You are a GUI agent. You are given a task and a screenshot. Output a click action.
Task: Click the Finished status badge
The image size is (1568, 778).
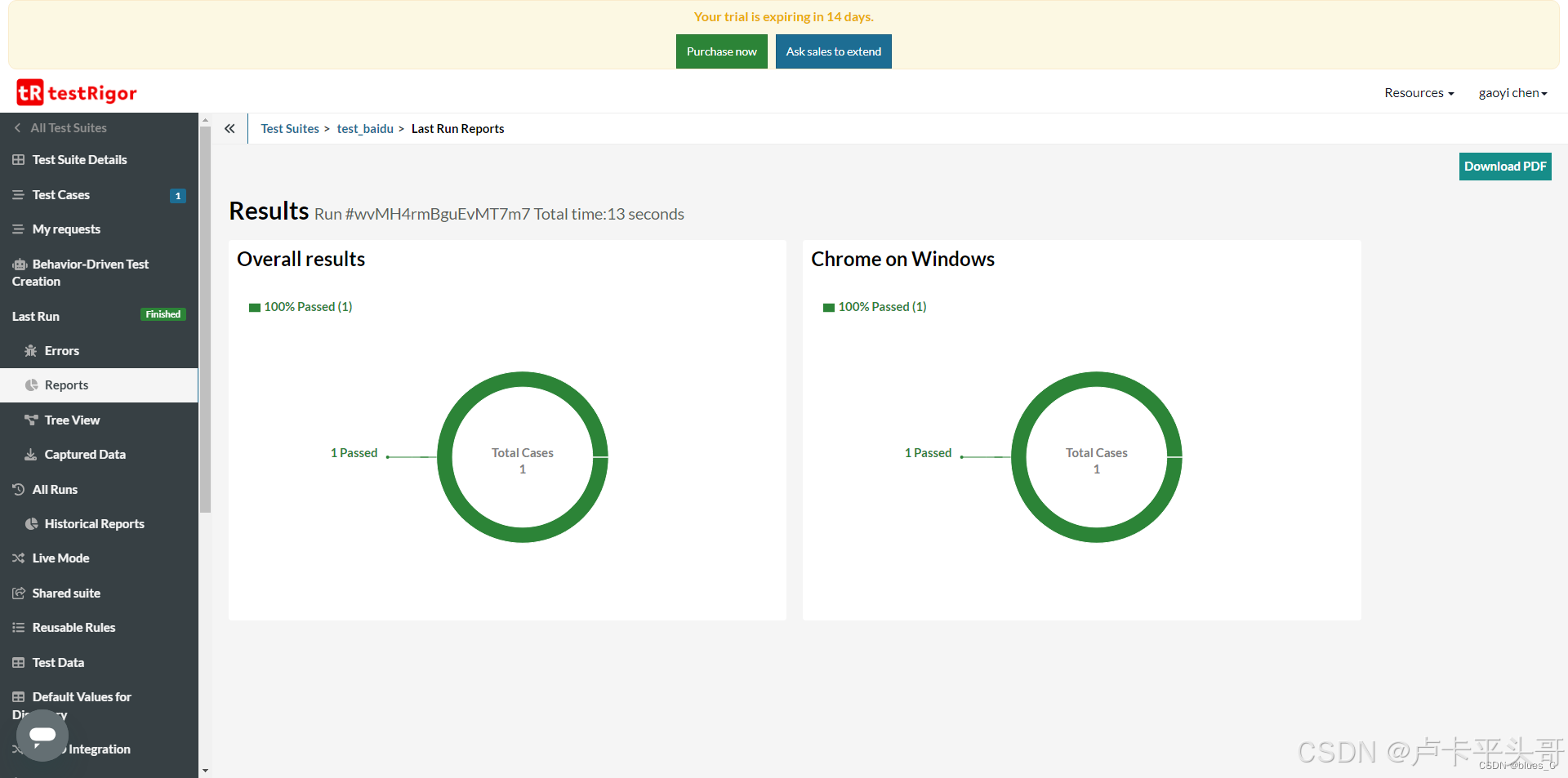pyautogui.click(x=163, y=314)
